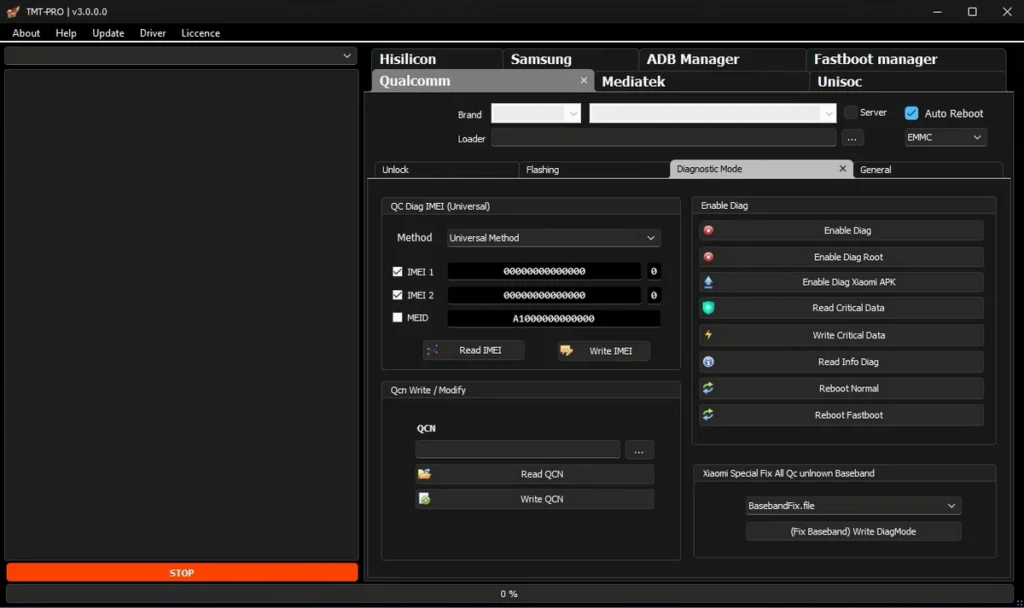Image resolution: width=1024 pixels, height=608 pixels.
Task: Click the Read Critical Data shield icon
Action: pos(708,308)
